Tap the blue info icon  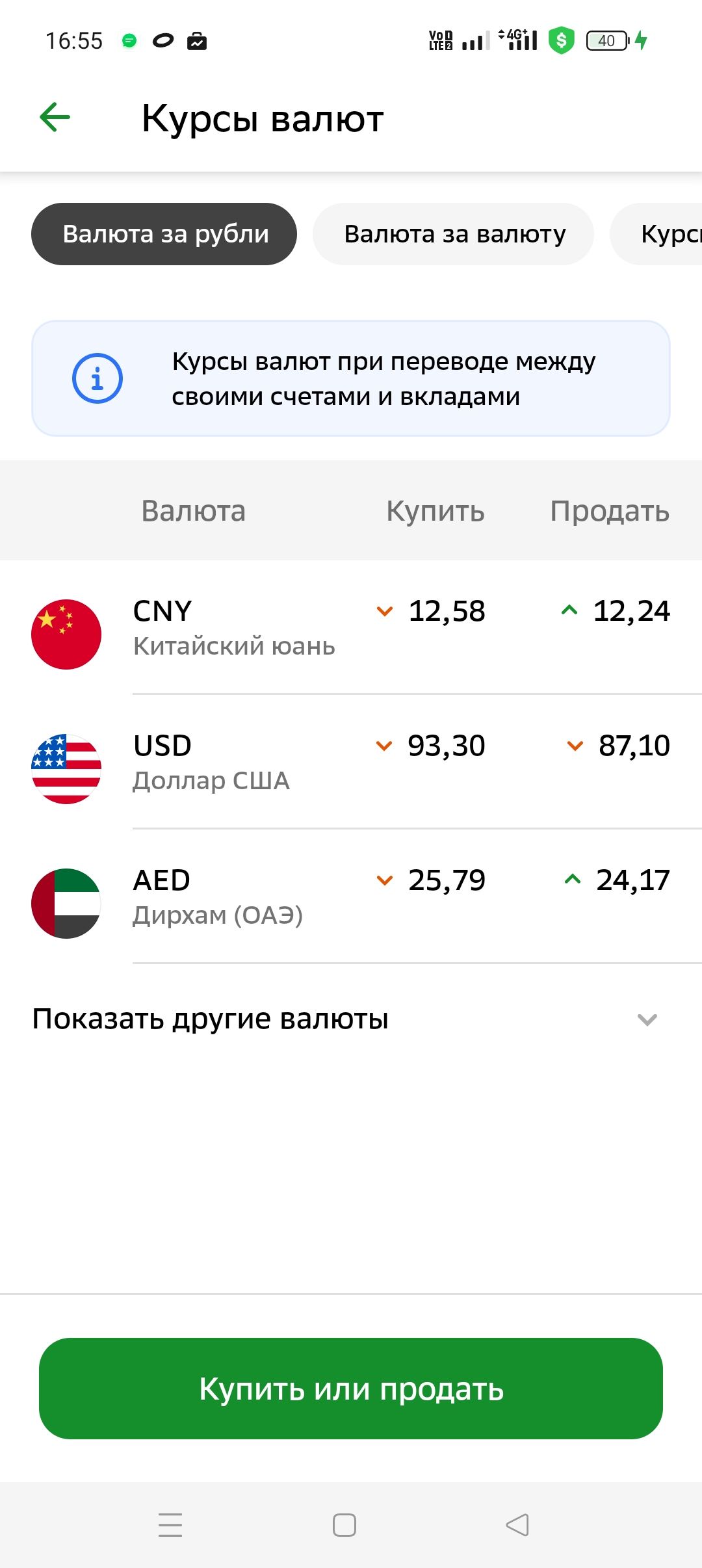pyautogui.click(x=97, y=378)
